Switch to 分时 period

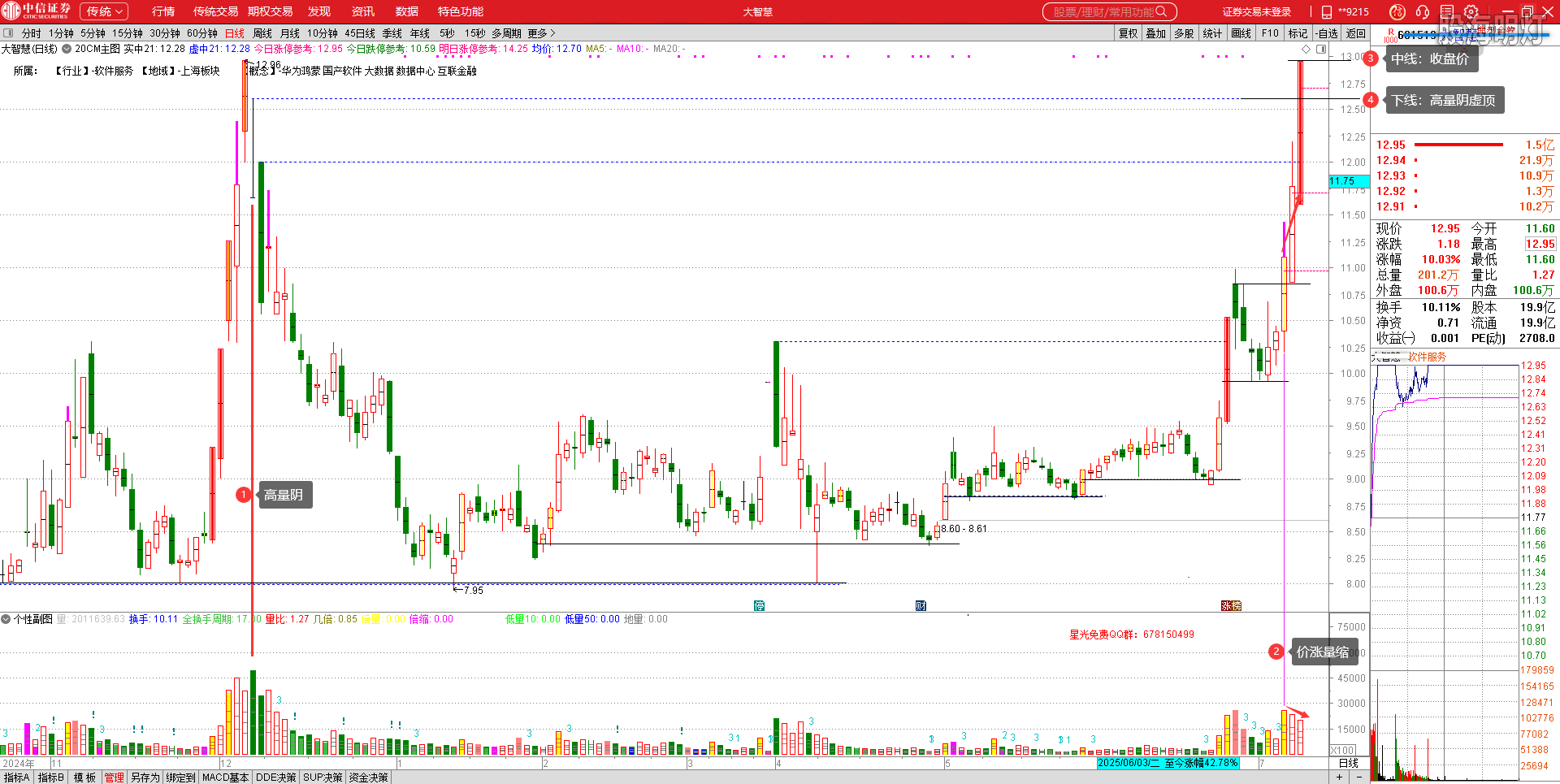(32, 33)
